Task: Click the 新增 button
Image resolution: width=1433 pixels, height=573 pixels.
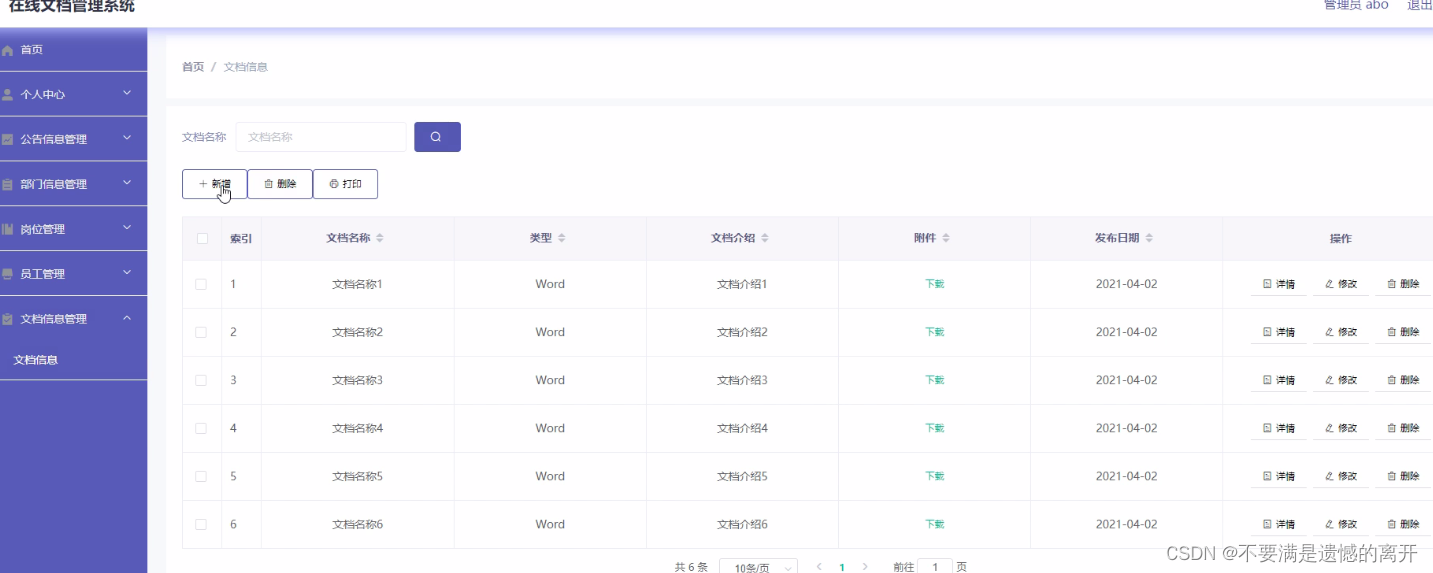Action: pyautogui.click(x=214, y=184)
